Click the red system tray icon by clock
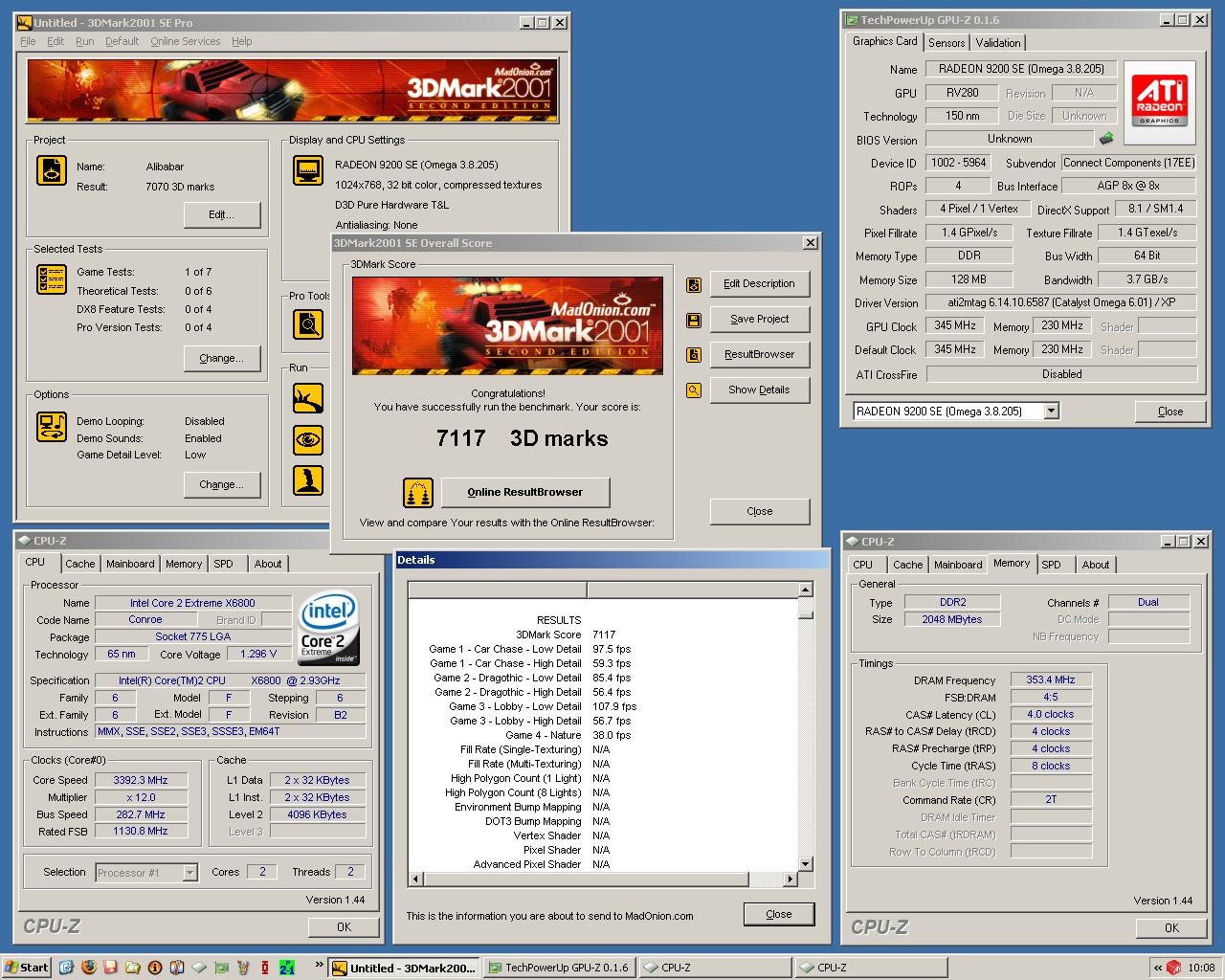The width and height of the screenshot is (1225, 980). coord(1174,968)
